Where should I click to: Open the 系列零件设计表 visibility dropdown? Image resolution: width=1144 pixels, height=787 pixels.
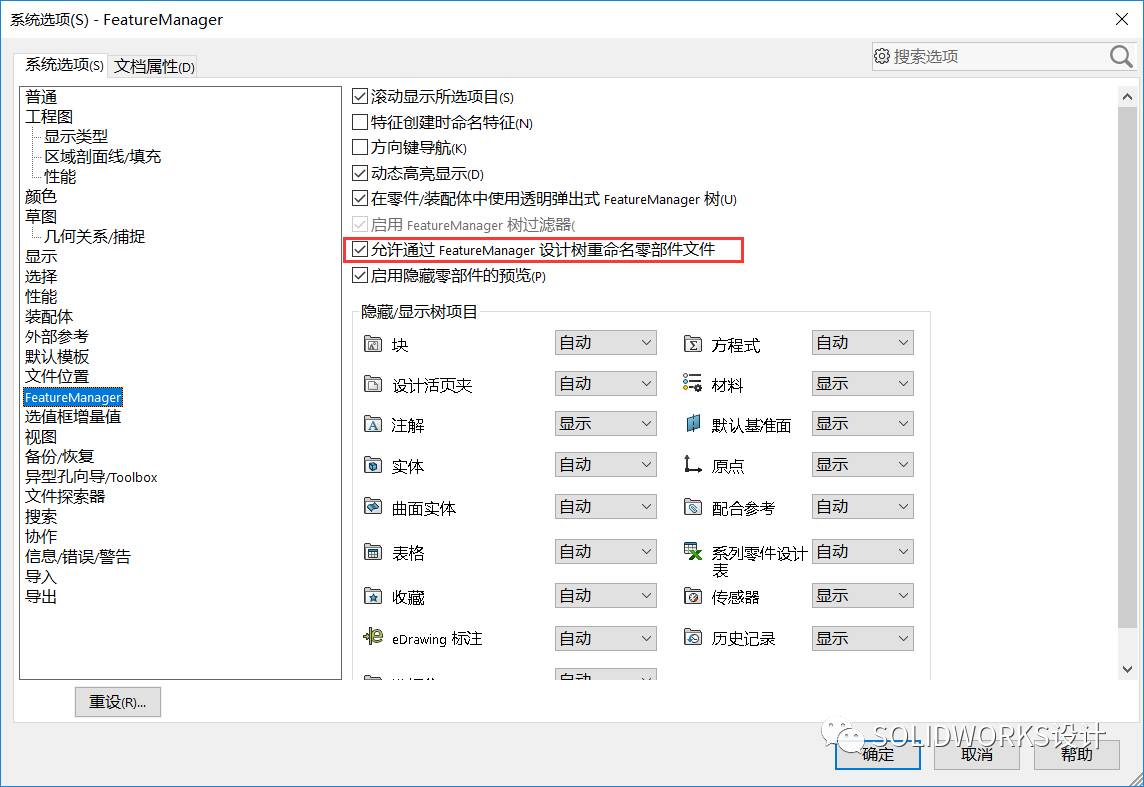point(862,552)
